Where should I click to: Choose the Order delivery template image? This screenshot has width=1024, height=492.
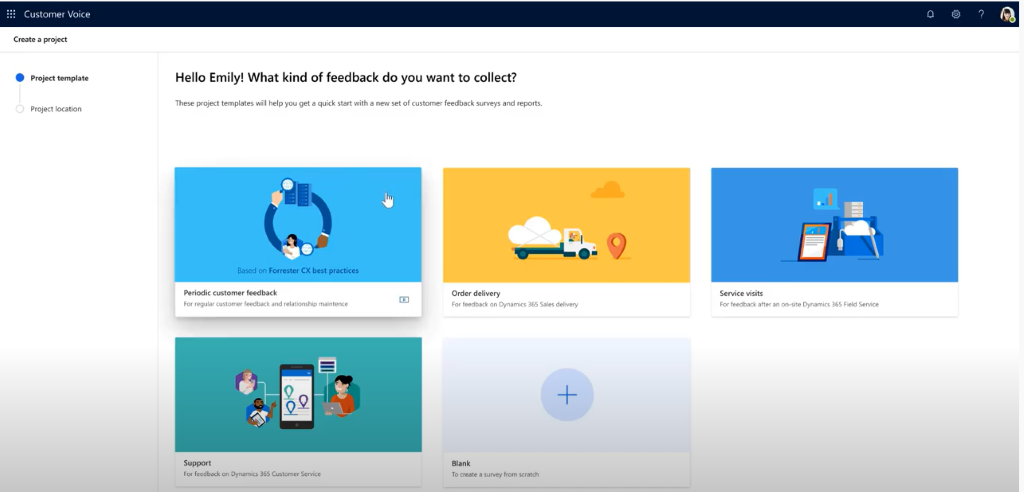coord(566,225)
